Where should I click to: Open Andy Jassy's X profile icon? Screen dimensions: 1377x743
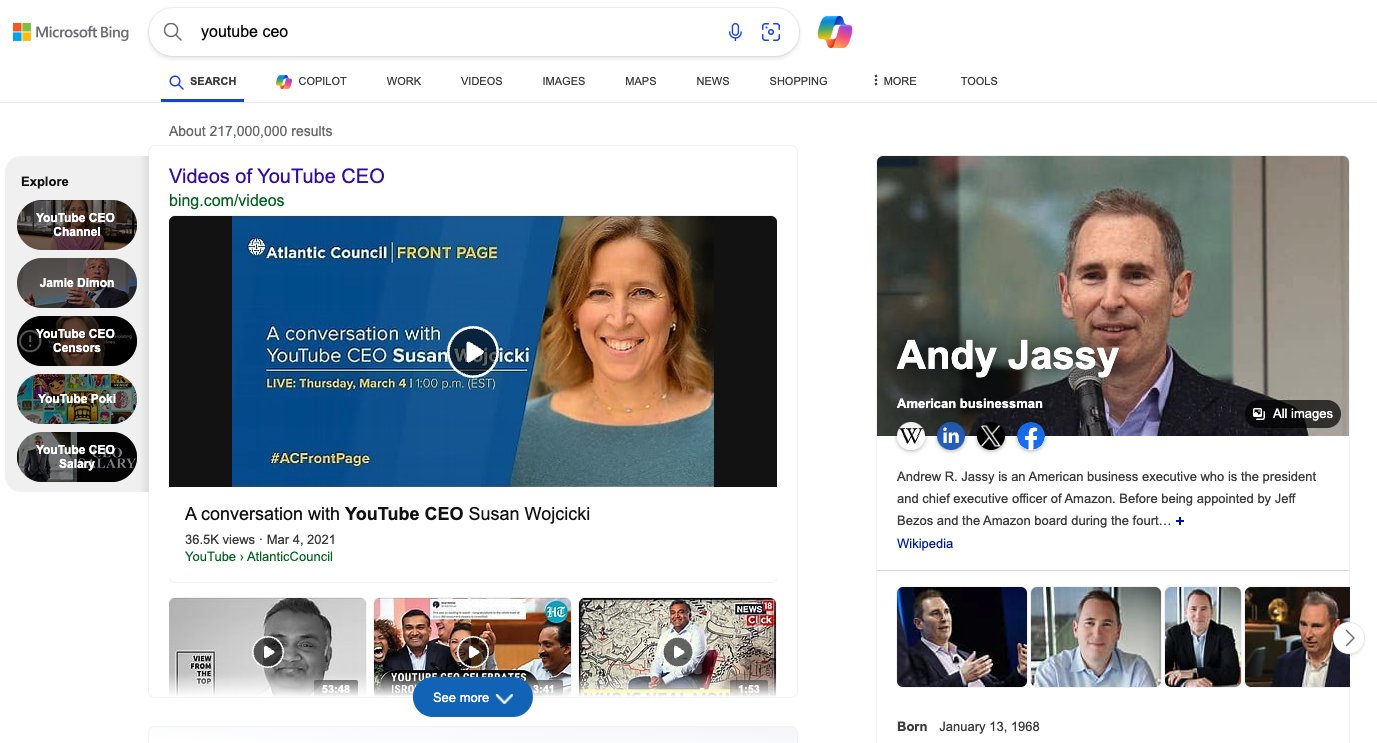coord(991,436)
